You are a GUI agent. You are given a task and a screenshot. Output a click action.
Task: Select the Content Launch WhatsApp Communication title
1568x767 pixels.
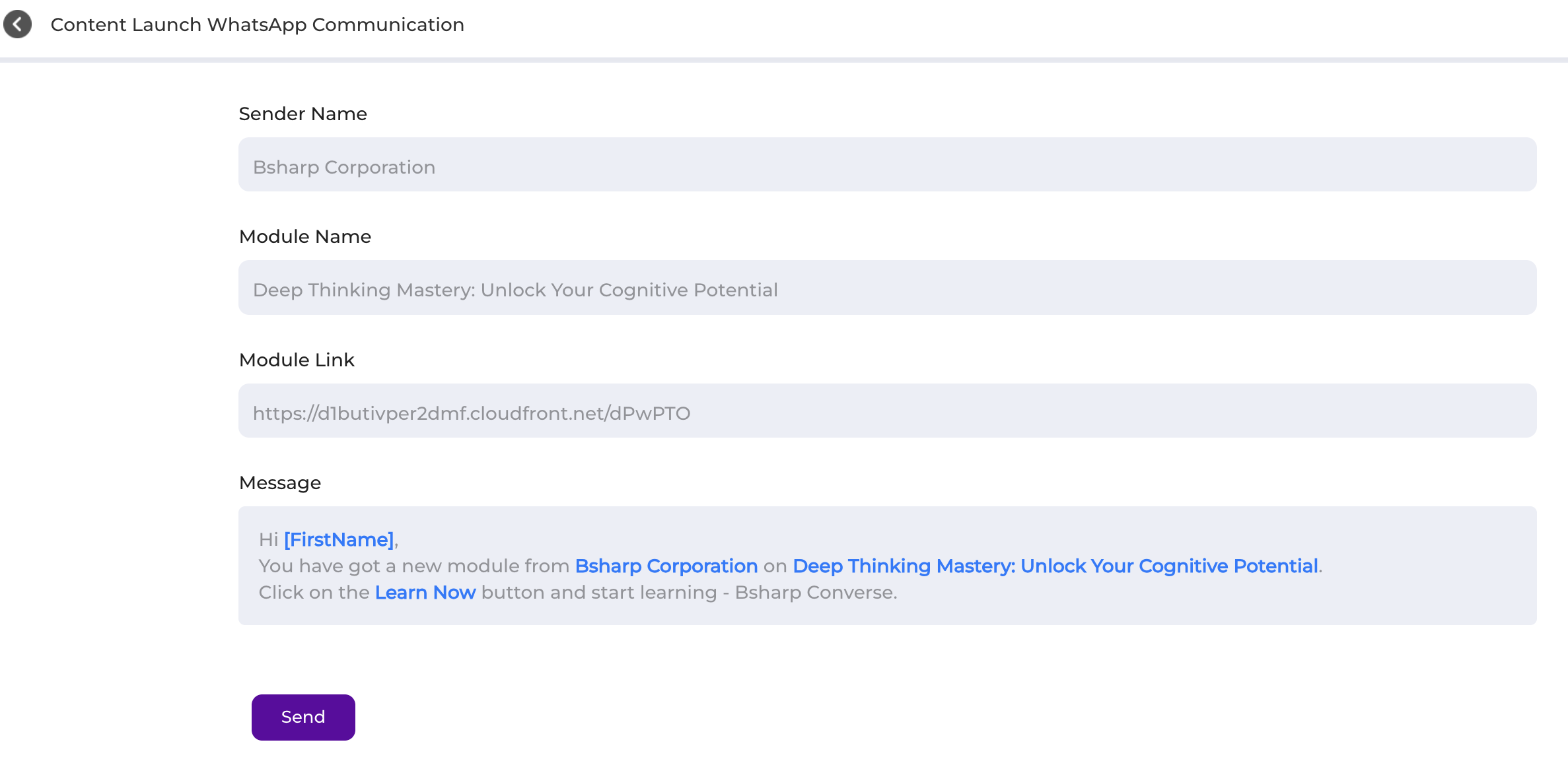click(257, 24)
